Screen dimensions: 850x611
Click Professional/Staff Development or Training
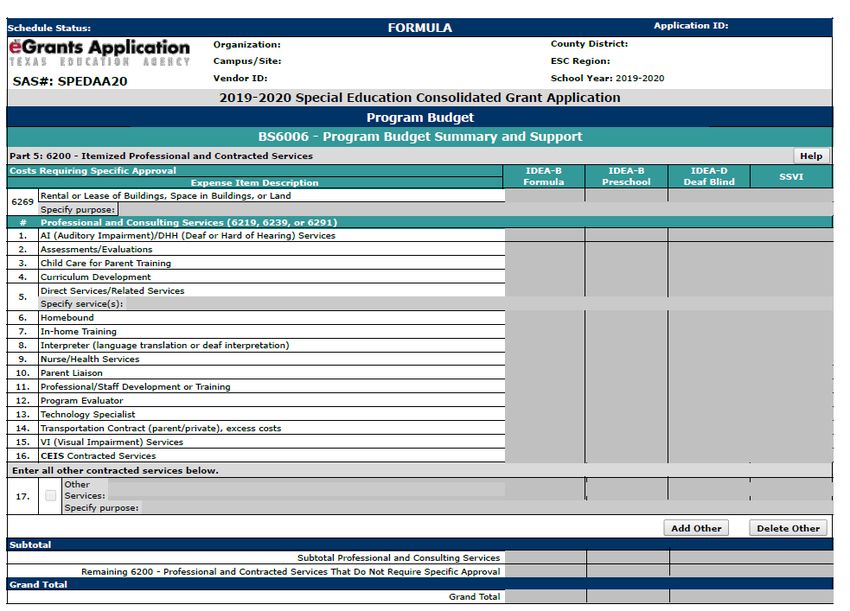pyautogui.click(x=135, y=387)
